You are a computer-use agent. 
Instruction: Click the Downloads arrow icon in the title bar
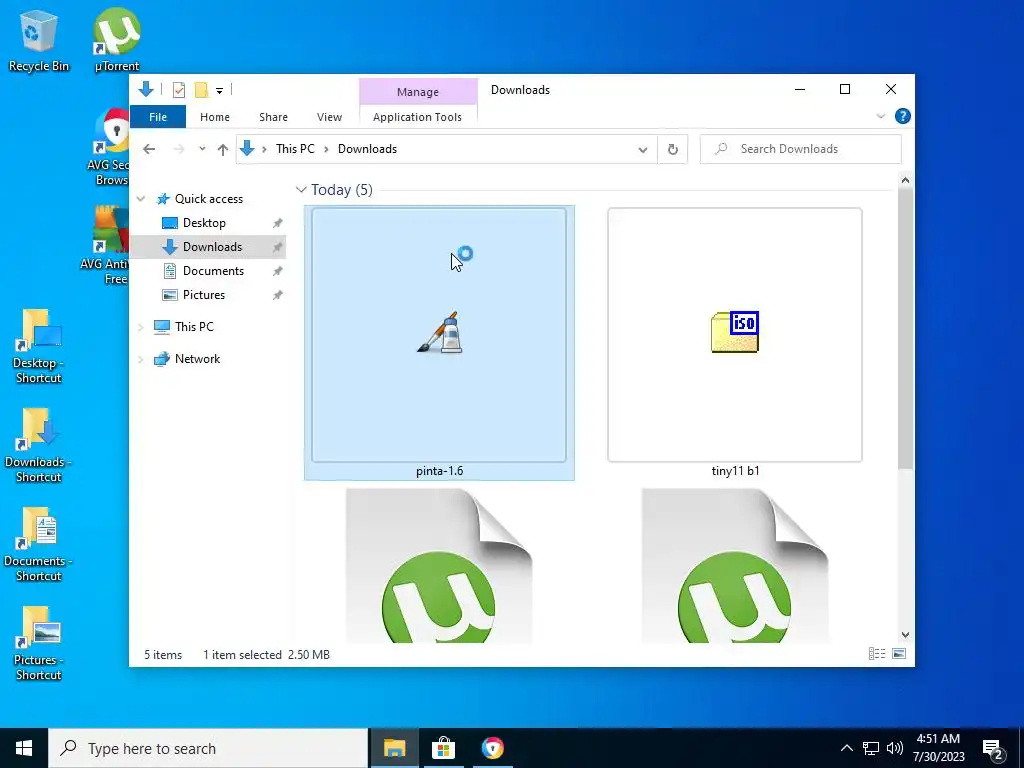click(x=146, y=89)
